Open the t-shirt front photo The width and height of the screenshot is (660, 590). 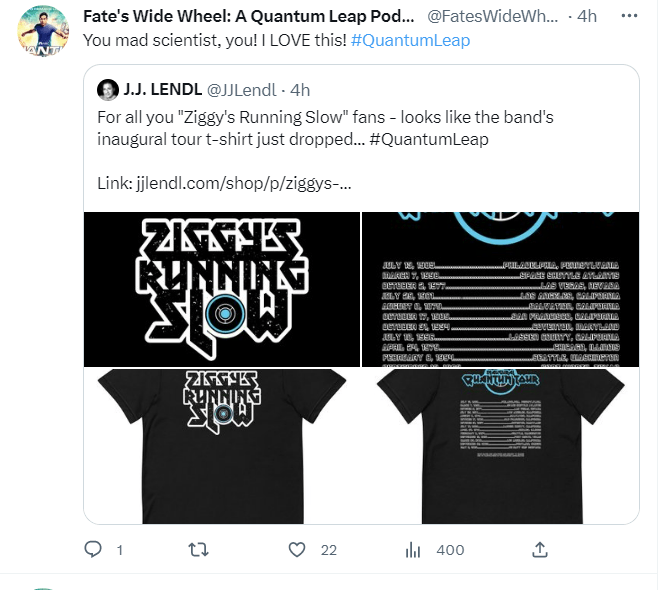point(222,446)
